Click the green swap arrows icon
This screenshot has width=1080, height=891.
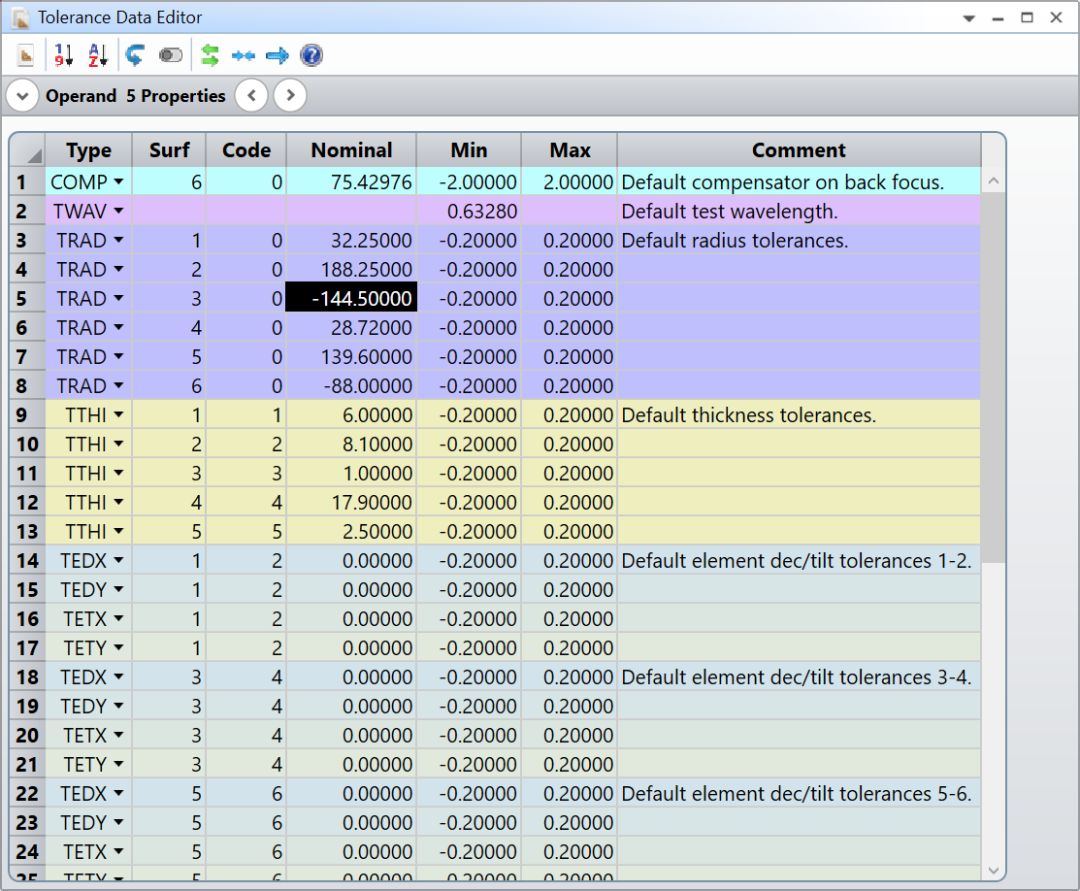tap(210, 56)
